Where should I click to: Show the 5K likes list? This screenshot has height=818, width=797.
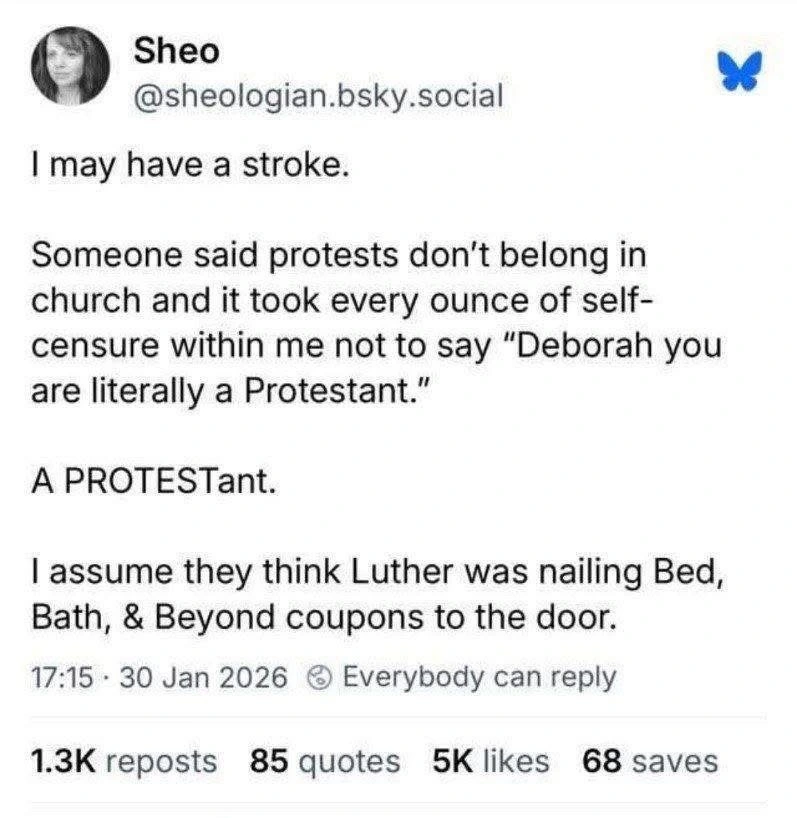pyautogui.click(x=491, y=761)
